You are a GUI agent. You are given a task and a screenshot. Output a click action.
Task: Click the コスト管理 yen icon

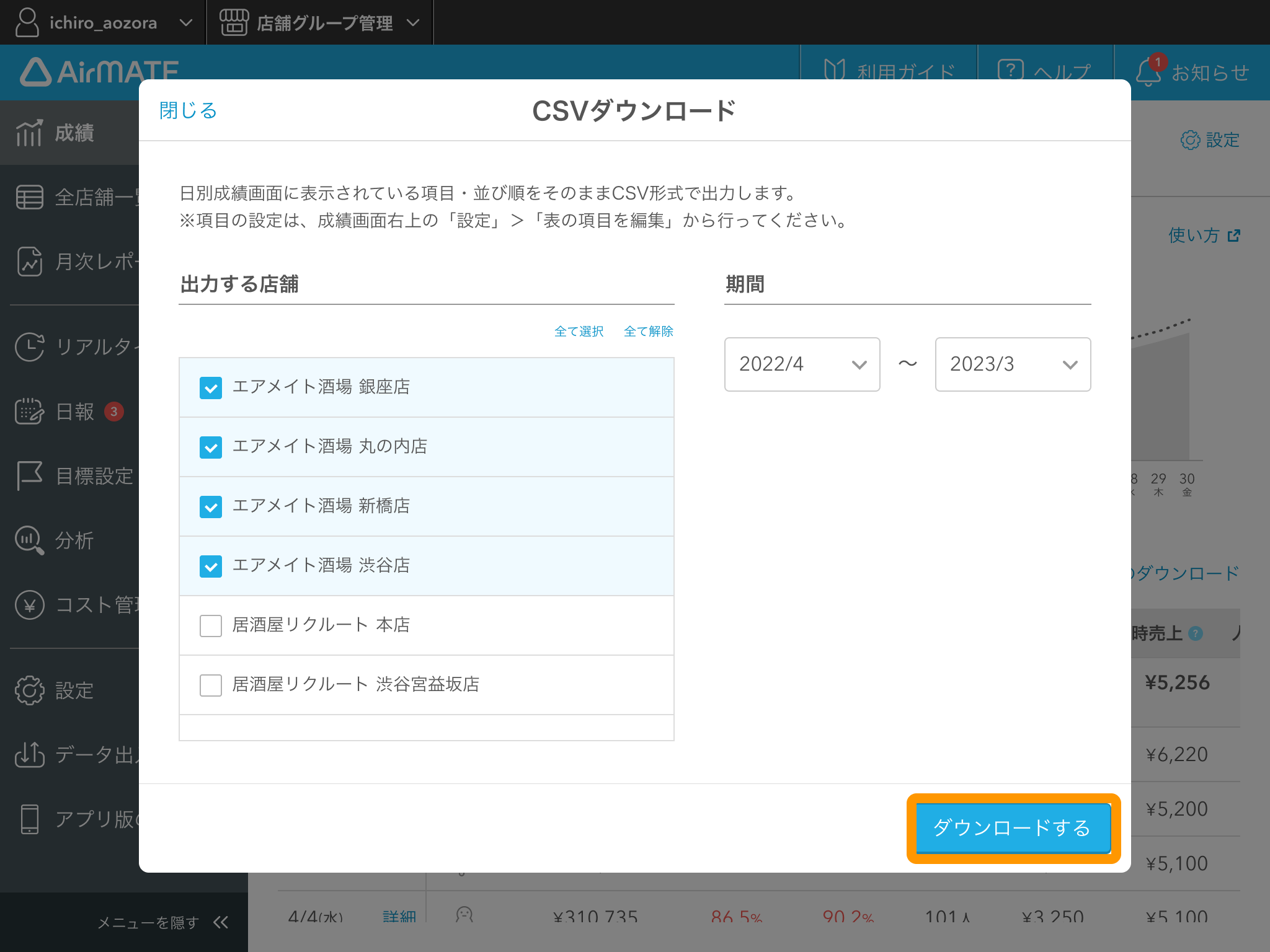[29, 606]
